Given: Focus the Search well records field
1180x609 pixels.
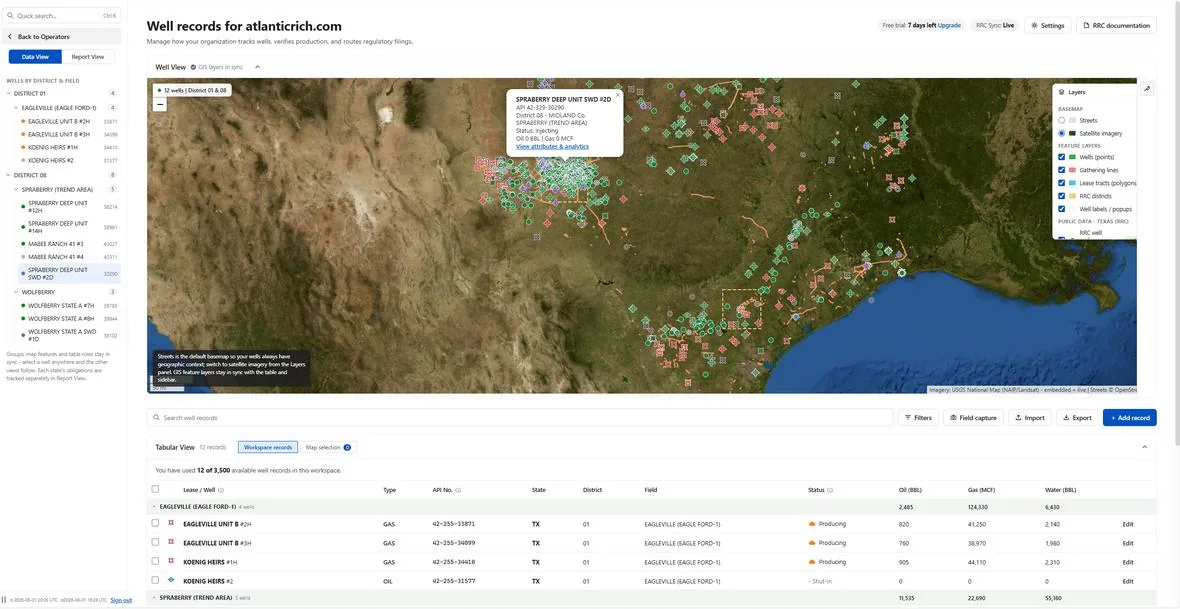Looking at the screenshot, I should 520,418.
